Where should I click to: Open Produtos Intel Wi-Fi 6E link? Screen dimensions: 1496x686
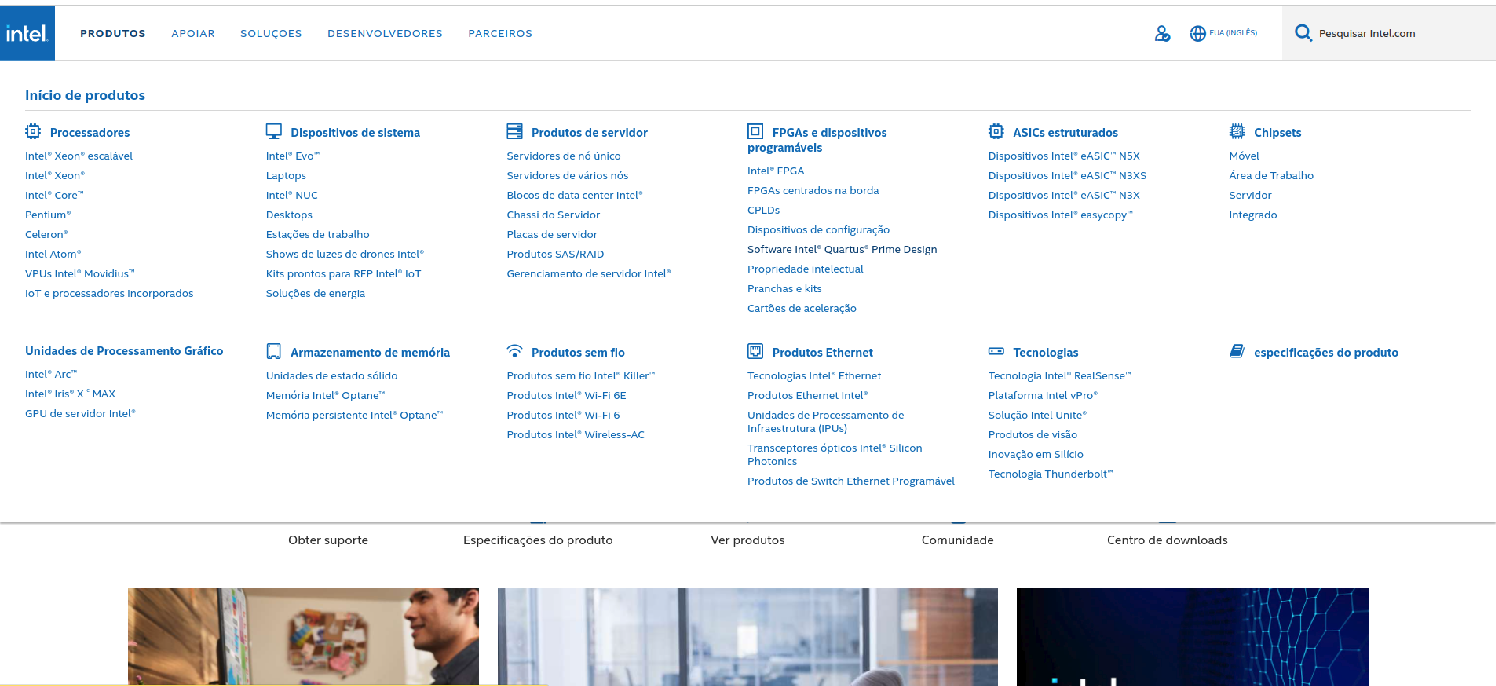click(567, 395)
